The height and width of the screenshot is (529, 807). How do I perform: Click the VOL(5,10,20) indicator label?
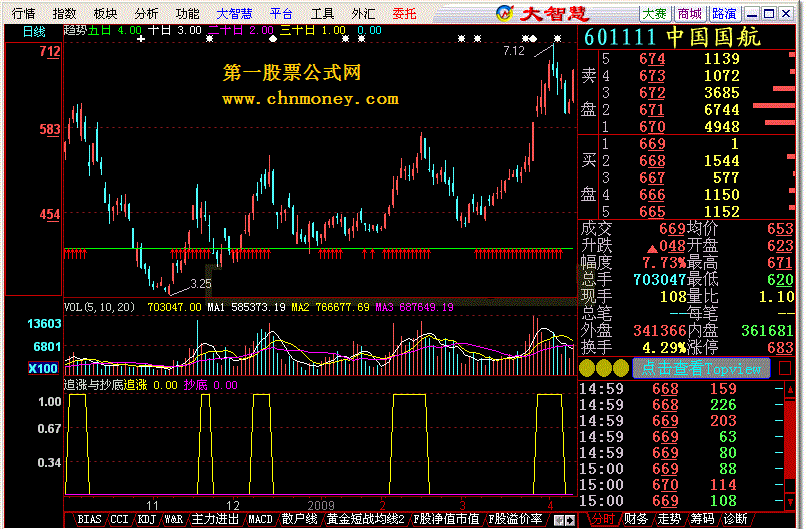(99, 307)
